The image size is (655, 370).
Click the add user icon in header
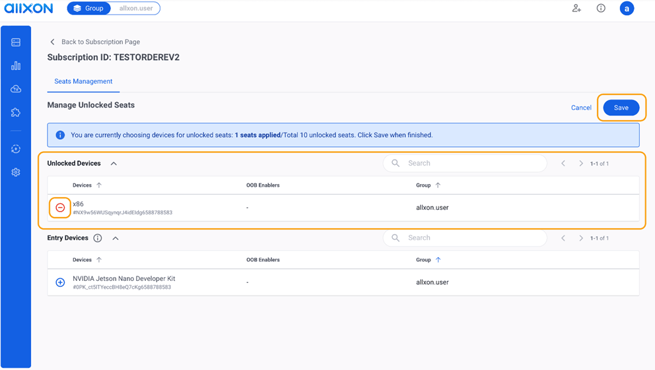click(576, 8)
